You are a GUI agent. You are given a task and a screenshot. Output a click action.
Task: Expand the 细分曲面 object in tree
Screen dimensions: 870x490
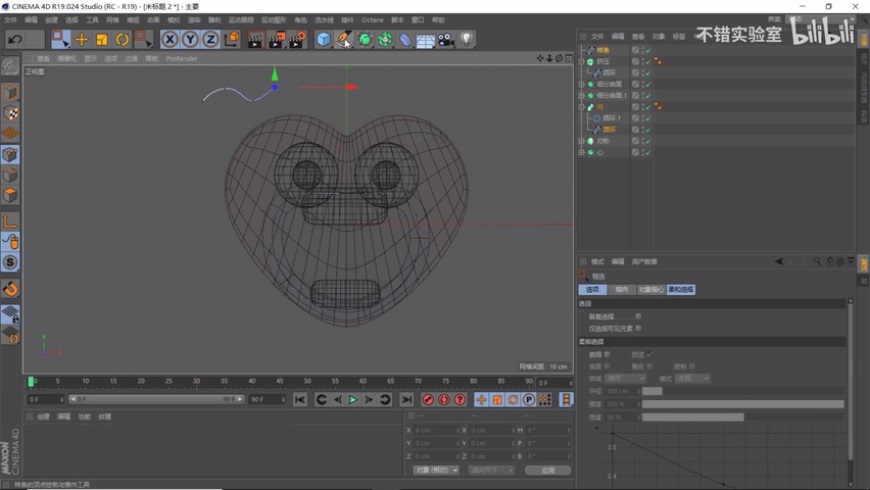click(581, 84)
